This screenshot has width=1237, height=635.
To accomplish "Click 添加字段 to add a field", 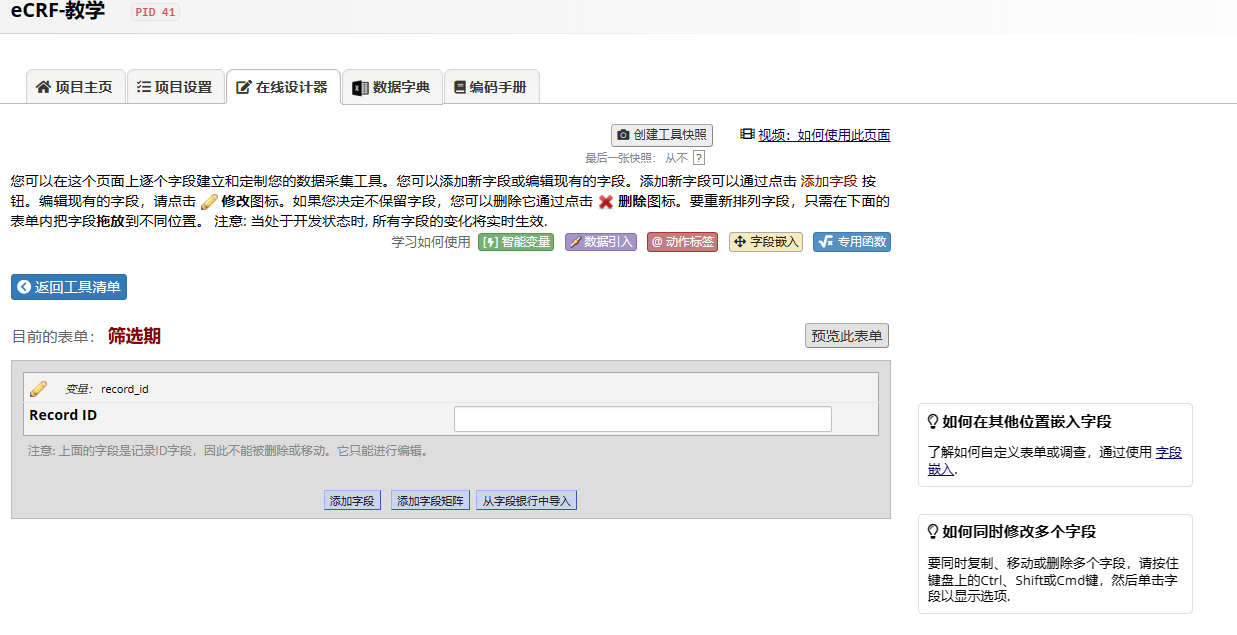I will pos(352,499).
